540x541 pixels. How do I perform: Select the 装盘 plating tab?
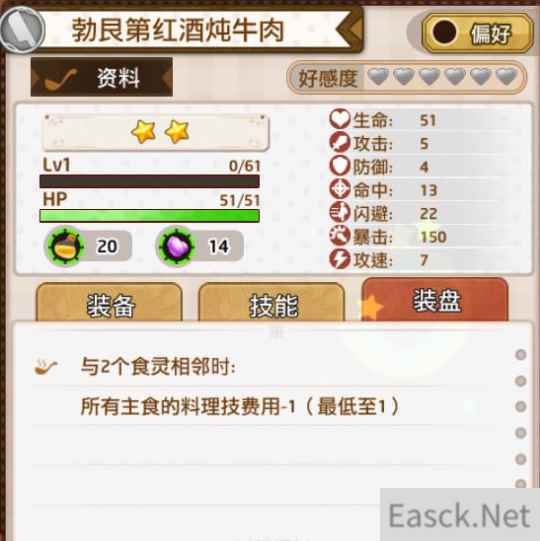(435, 300)
